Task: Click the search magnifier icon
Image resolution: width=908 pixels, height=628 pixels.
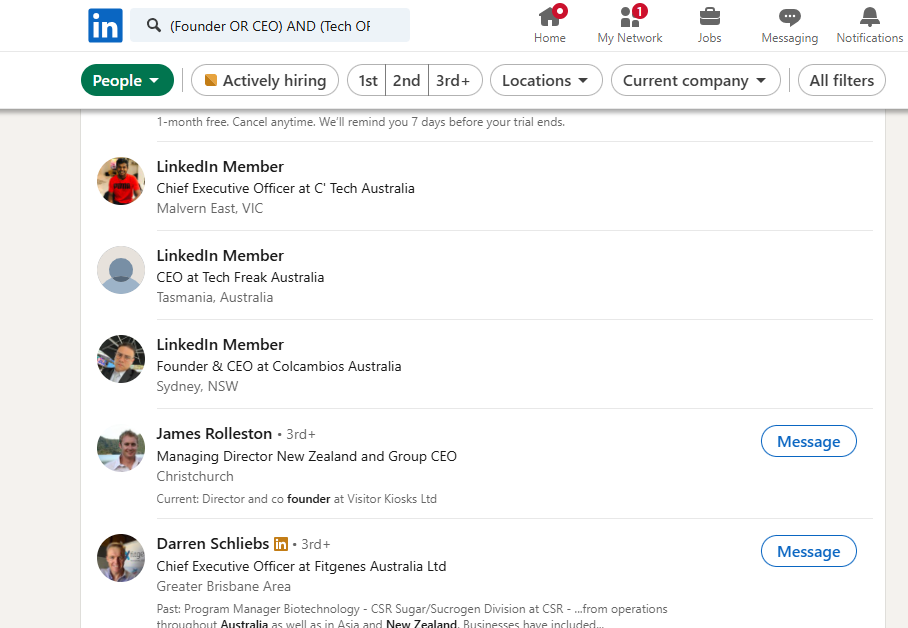Action: [153, 25]
